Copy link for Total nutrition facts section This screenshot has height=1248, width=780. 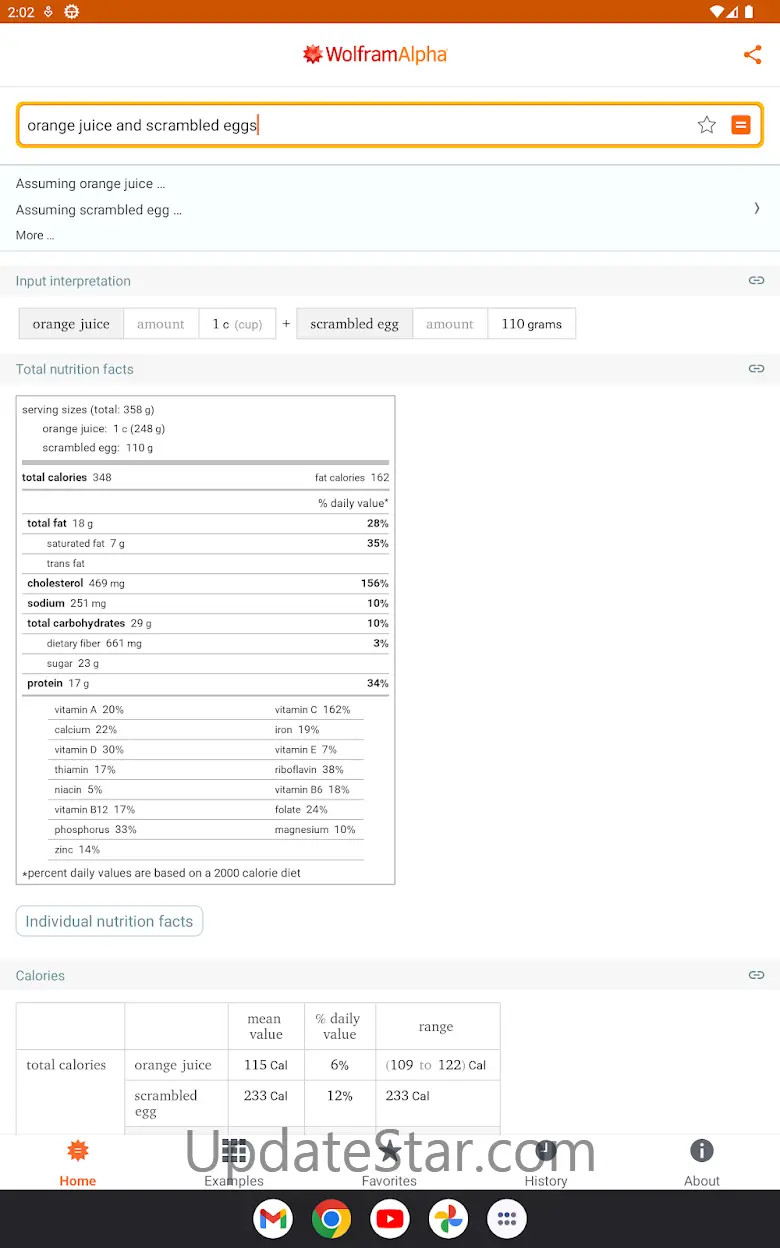tap(756, 369)
